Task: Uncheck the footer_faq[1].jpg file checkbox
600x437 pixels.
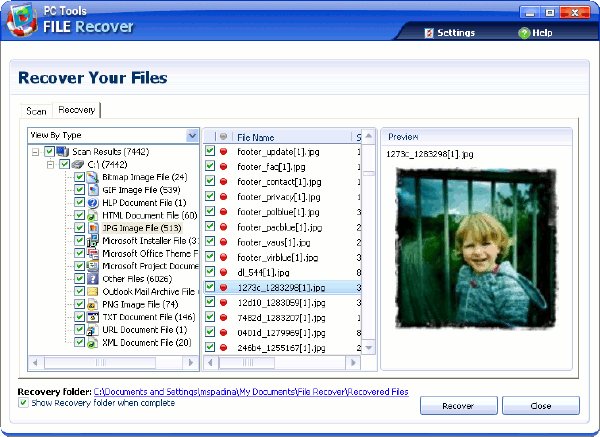Action: (210, 166)
